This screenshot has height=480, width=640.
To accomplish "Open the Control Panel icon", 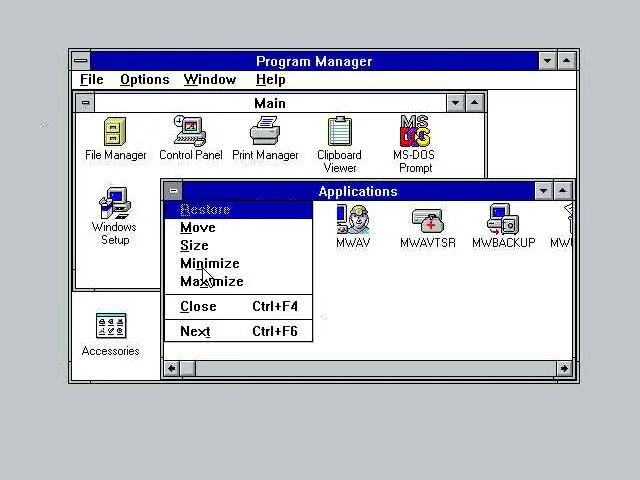I will click(x=191, y=139).
